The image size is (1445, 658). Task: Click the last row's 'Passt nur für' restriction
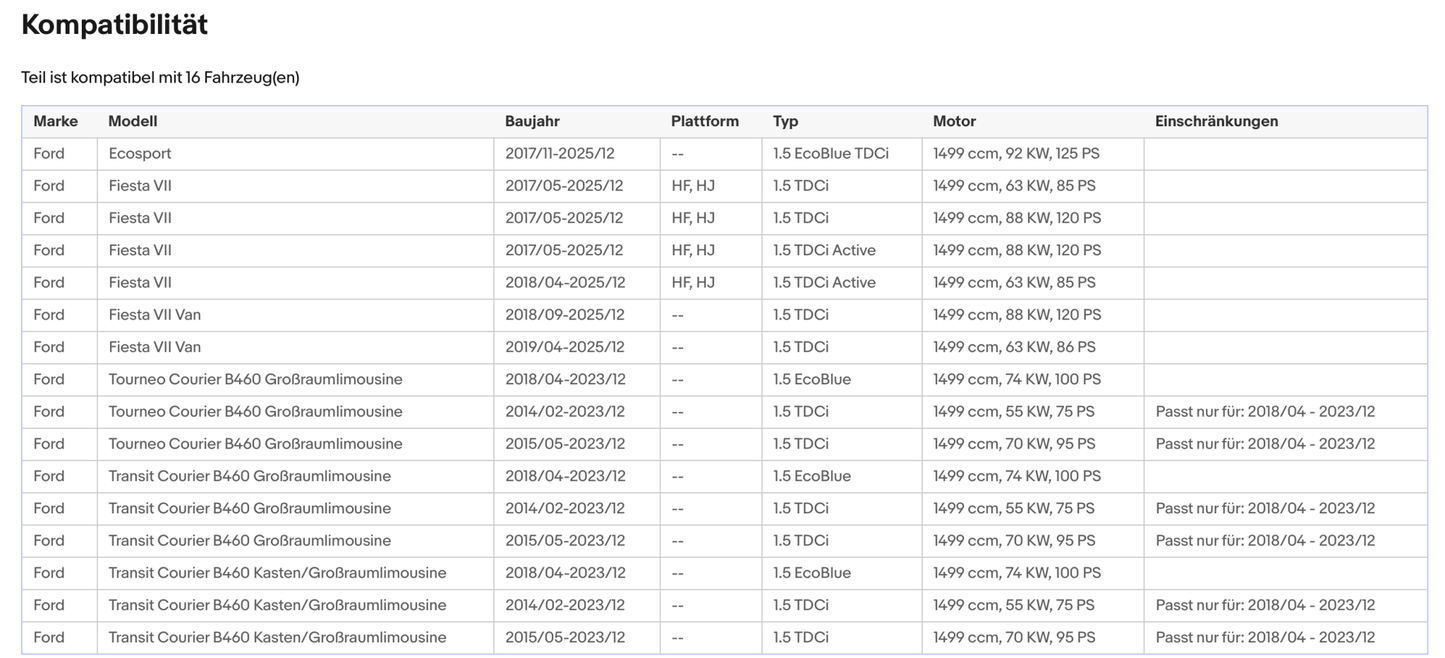pyautogui.click(x=1265, y=638)
